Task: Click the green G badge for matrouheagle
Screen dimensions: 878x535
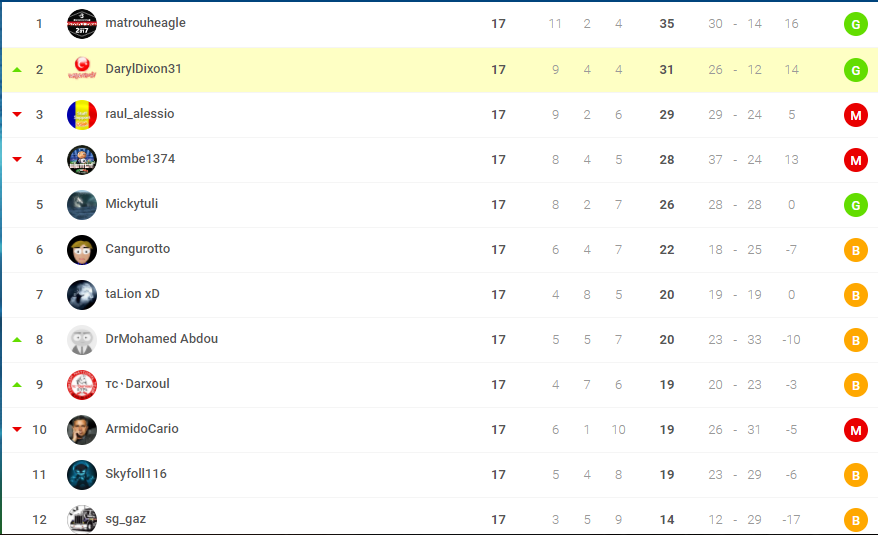Action: (x=855, y=24)
